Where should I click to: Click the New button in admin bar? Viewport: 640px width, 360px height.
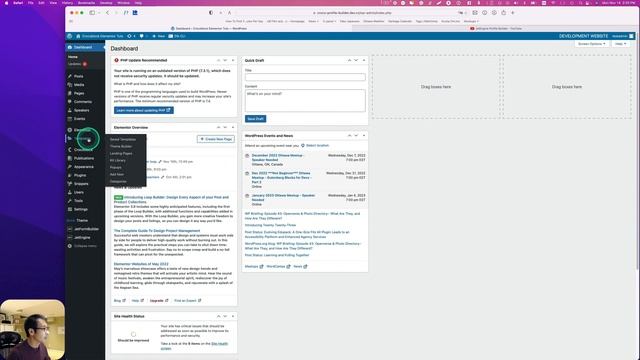pyautogui.click(x=159, y=36)
